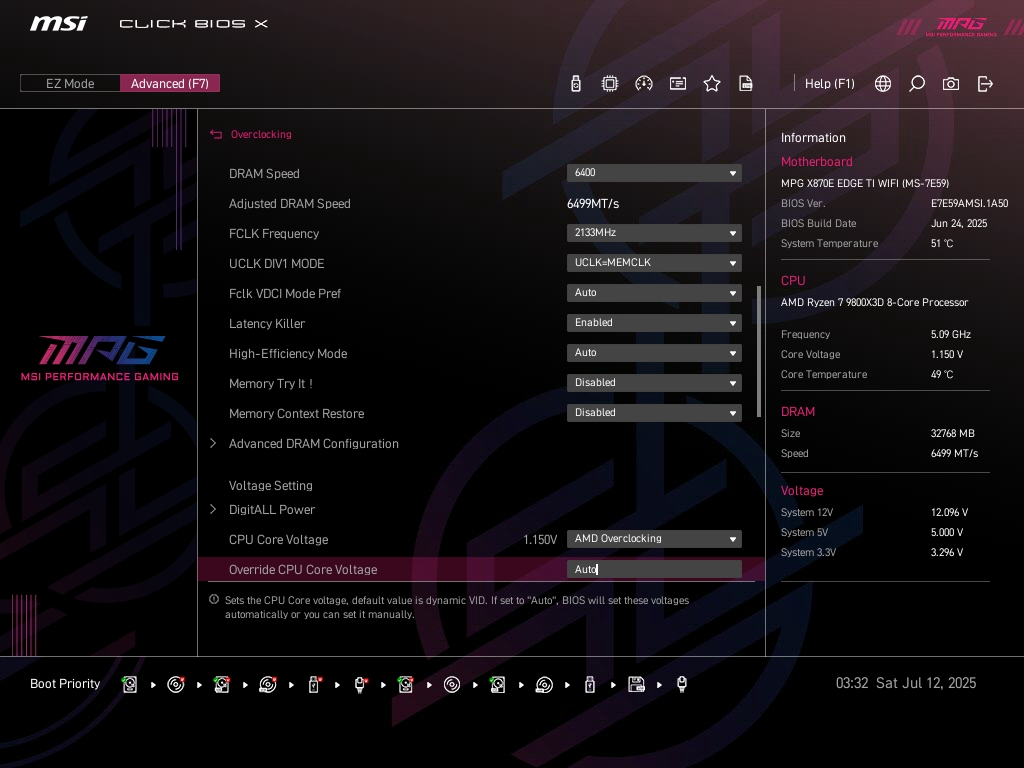Change language with the globe icon
1024x768 pixels.
883,84
